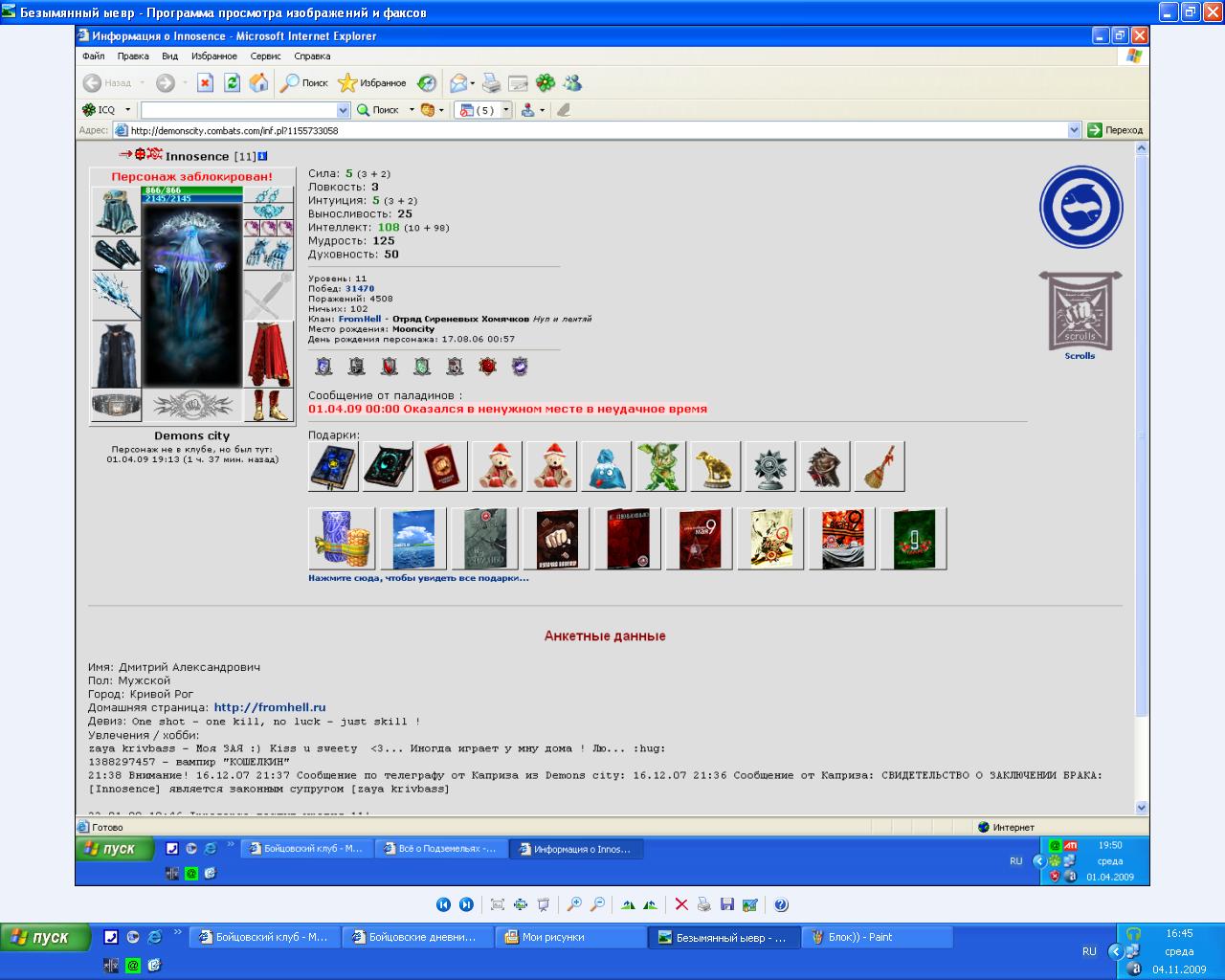This screenshot has width=1225, height=980.
Task: Start slide show from viewer toolbar
Action: click(544, 904)
